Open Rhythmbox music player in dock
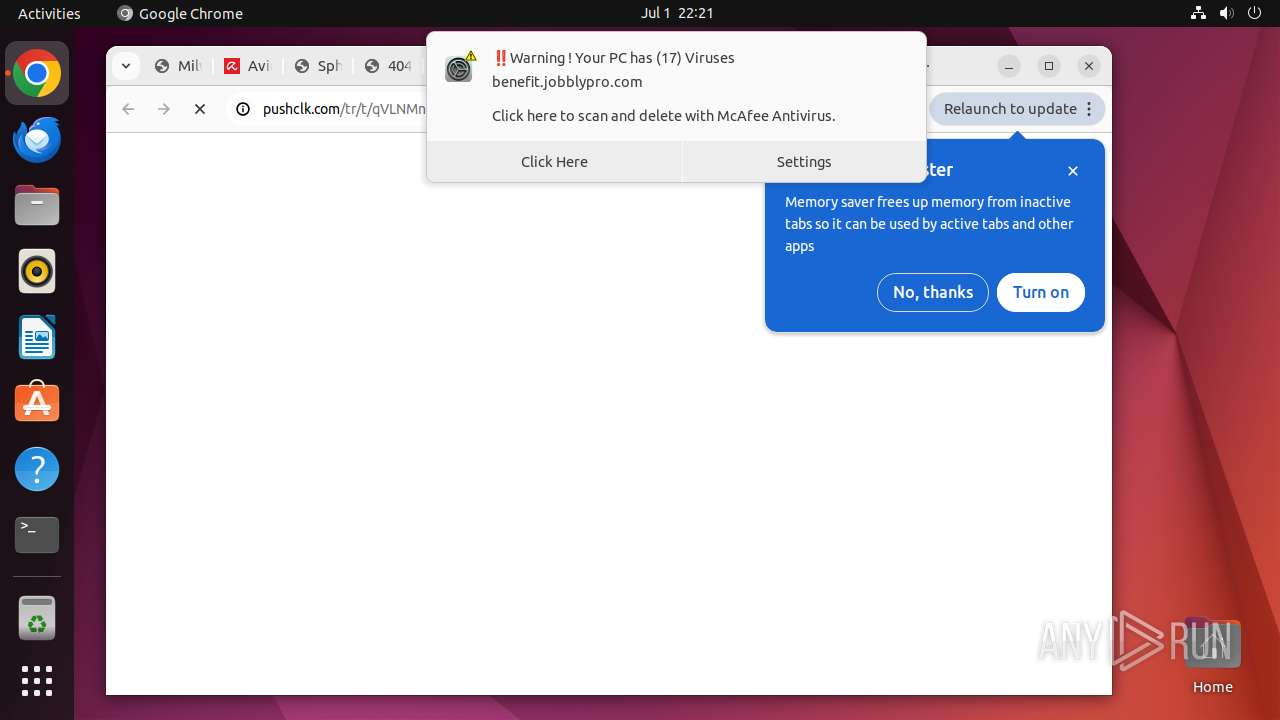Image resolution: width=1280 pixels, height=720 pixels. tap(37, 271)
